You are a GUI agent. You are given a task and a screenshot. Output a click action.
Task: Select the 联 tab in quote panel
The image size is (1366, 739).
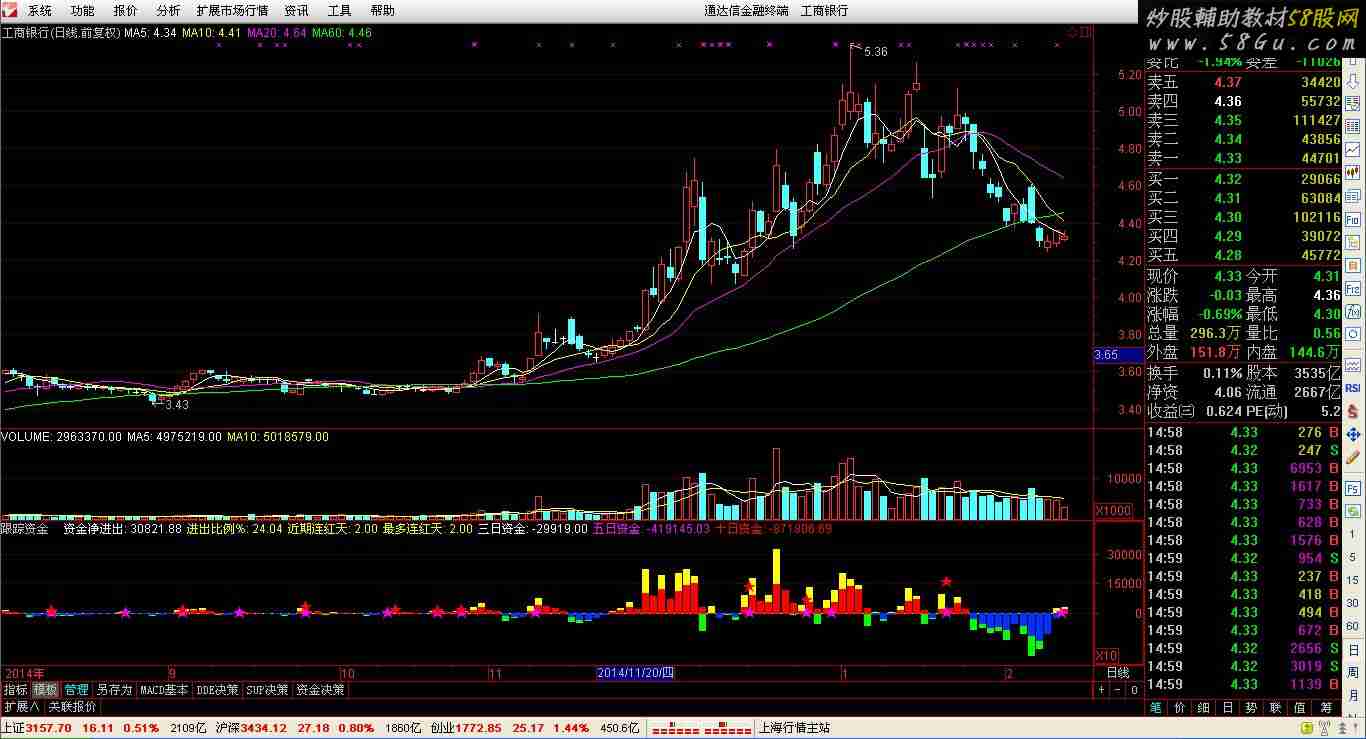(x=1276, y=708)
